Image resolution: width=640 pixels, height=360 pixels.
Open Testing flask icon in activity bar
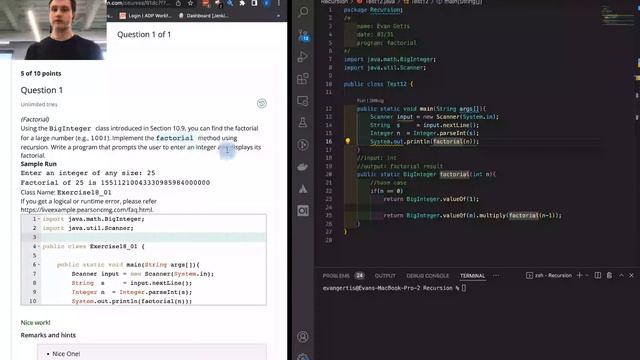(303, 122)
